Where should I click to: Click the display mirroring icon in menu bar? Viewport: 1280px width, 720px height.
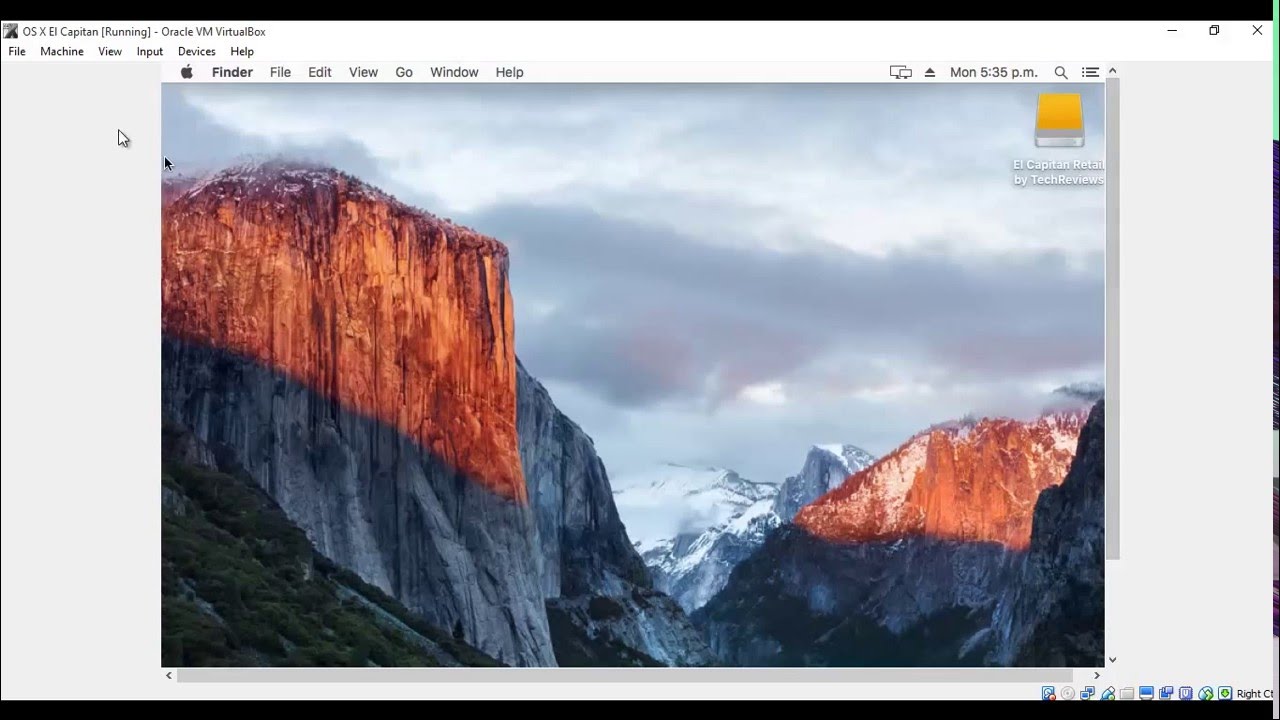click(901, 72)
